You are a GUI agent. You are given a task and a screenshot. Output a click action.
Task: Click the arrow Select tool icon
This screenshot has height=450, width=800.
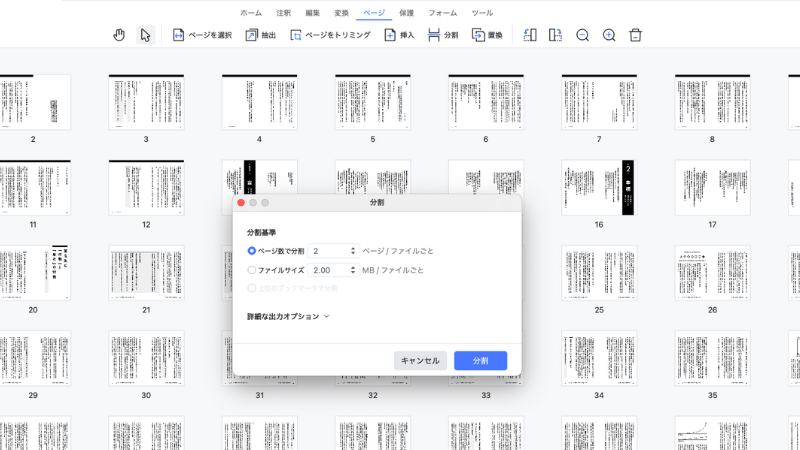tap(145, 35)
